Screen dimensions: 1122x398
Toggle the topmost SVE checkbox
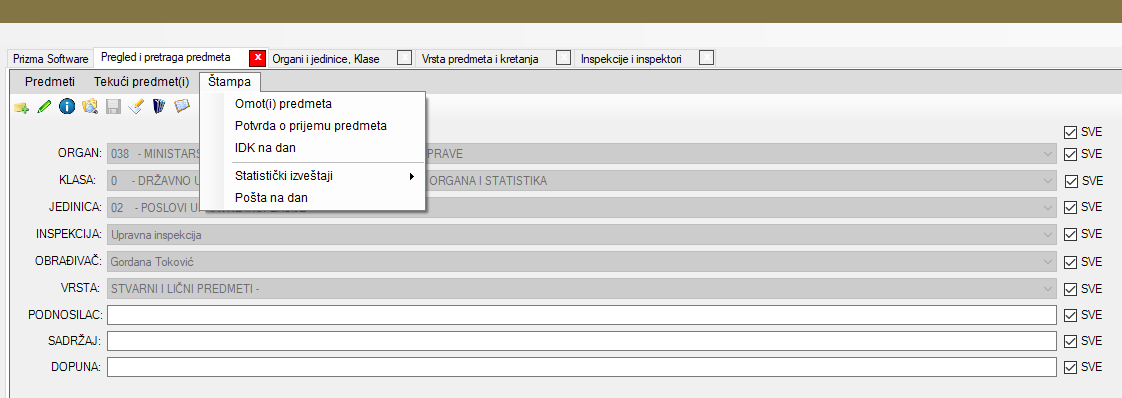tap(1070, 132)
